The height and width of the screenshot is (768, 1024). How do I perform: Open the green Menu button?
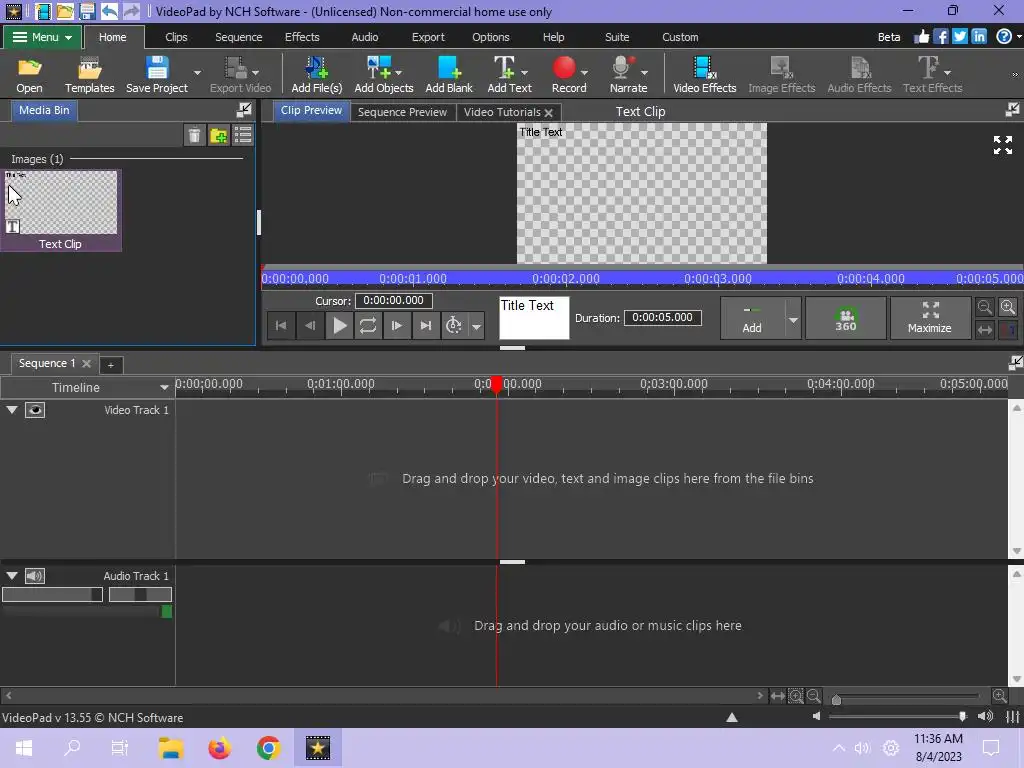point(42,37)
